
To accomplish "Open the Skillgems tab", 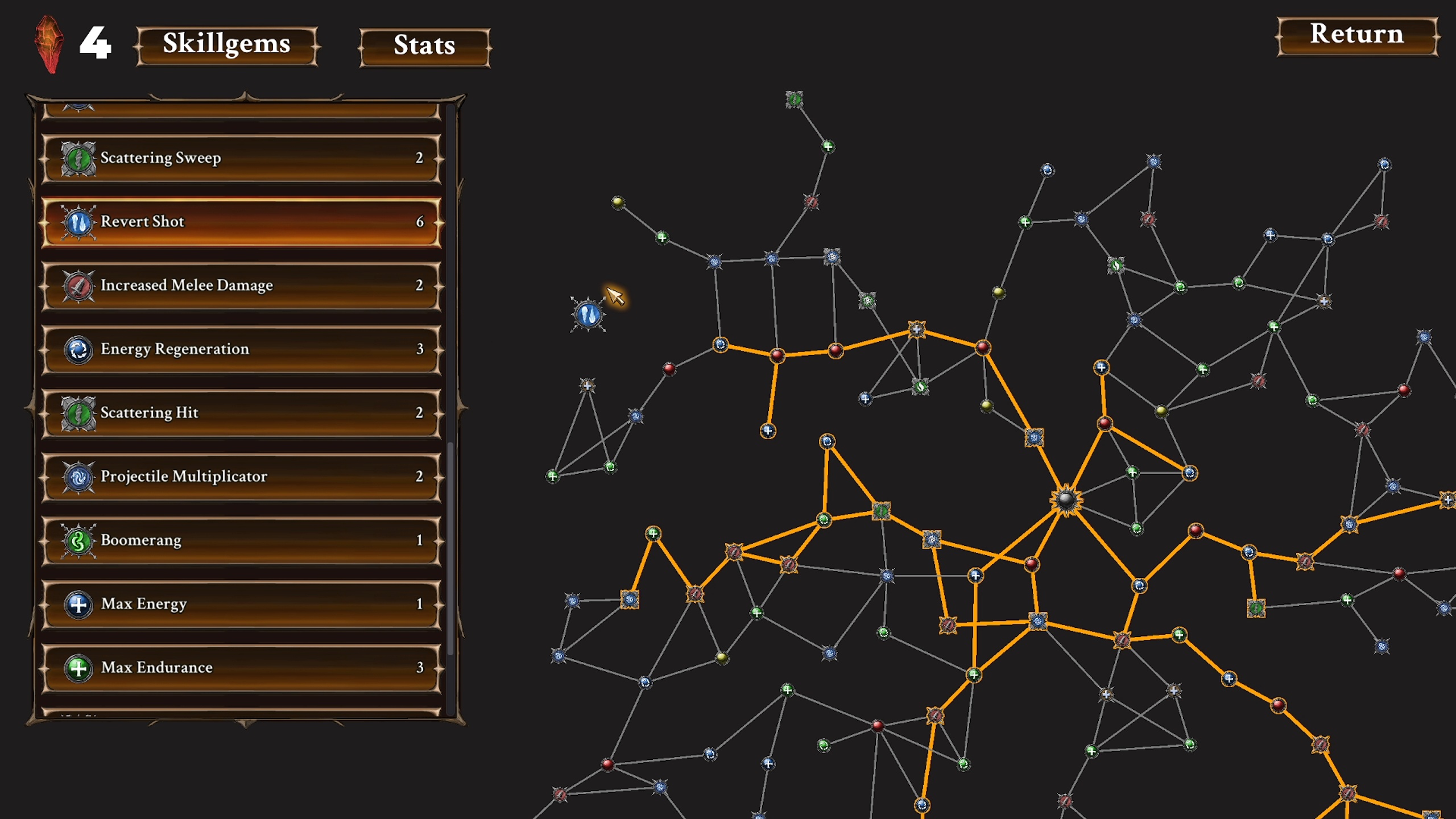I will [x=226, y=45].
